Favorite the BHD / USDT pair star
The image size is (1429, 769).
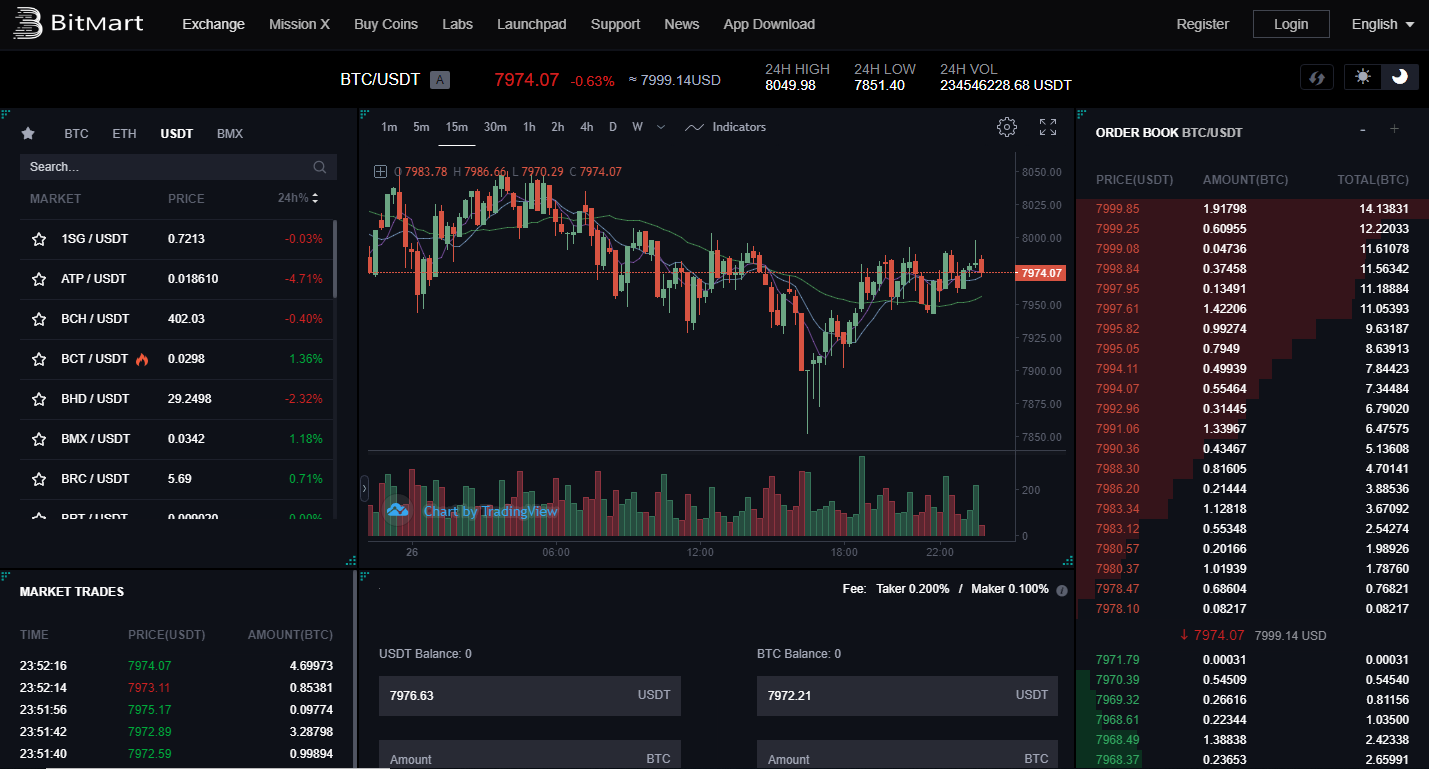point(39,399)
